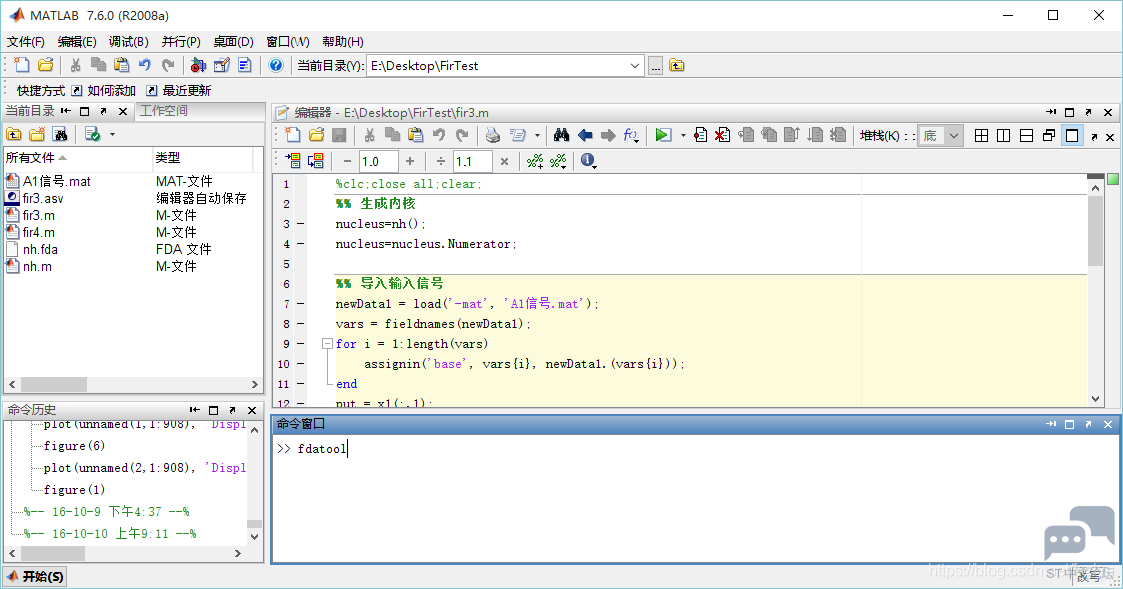The image size is (1123, 589).
Task: Click minus button to decrement cell value
Action: click(347, 161)
